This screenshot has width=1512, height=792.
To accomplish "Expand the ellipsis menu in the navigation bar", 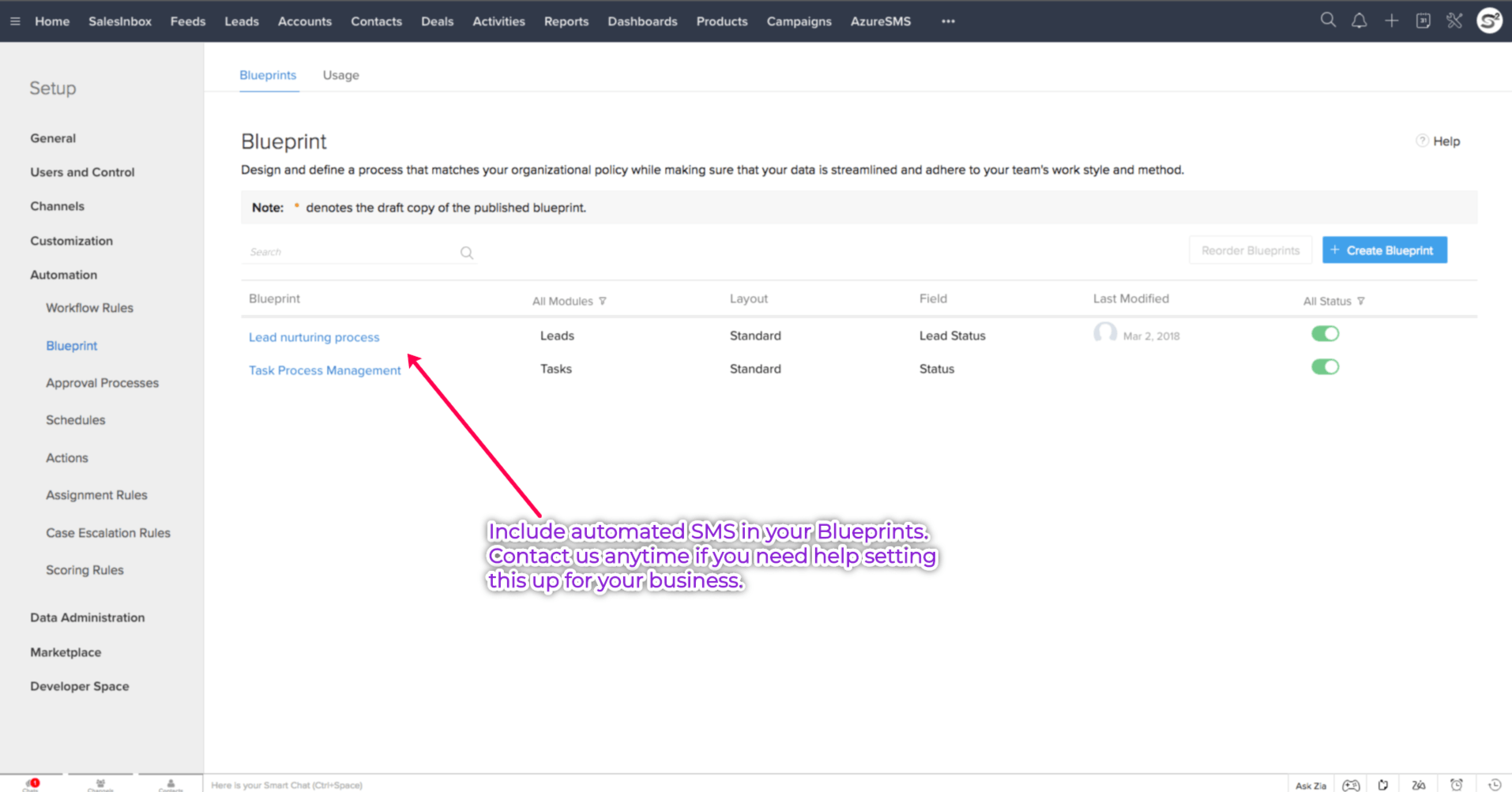I will point(947,21).
